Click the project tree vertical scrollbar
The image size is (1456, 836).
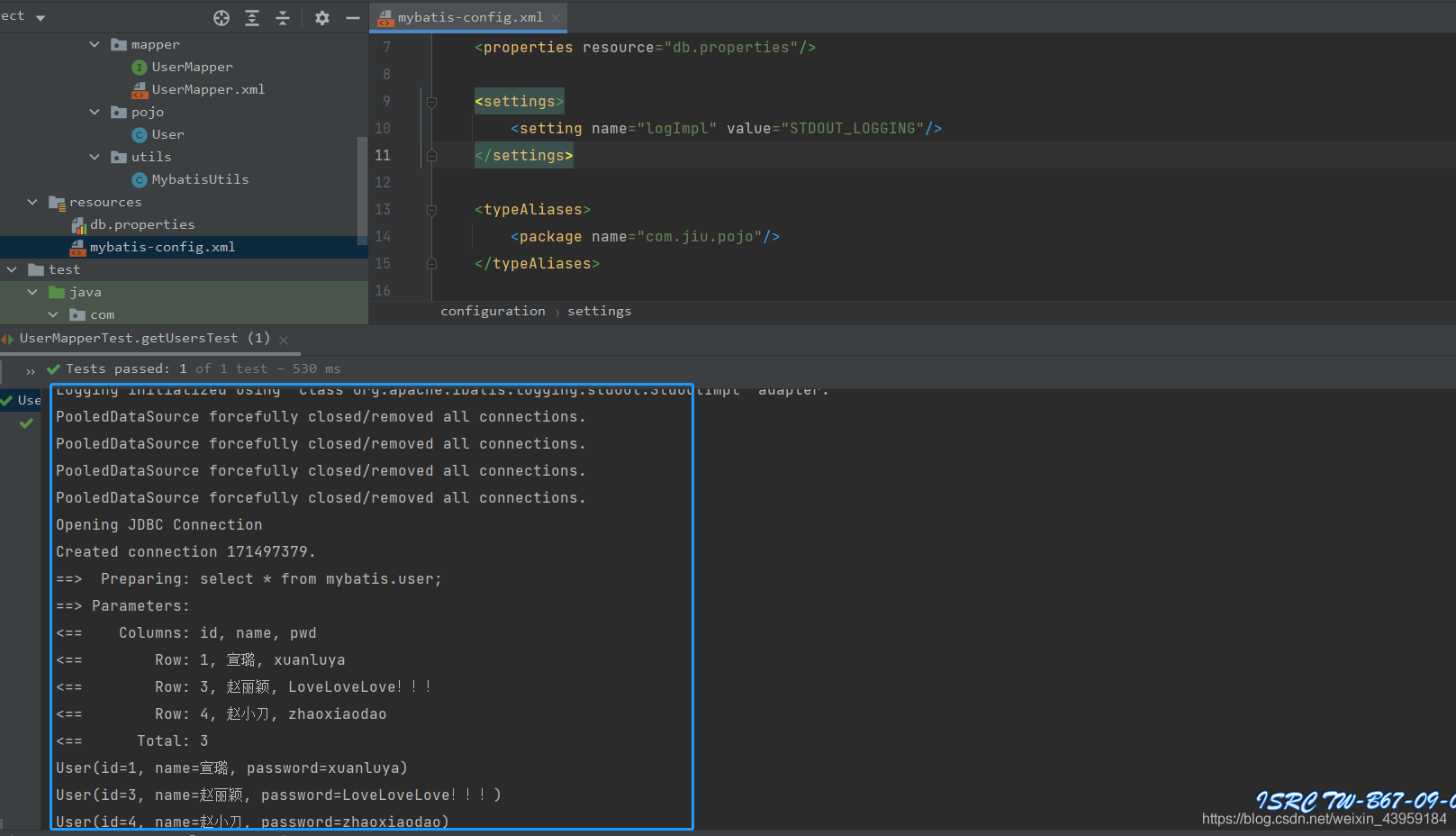click(x=362, y=189)
